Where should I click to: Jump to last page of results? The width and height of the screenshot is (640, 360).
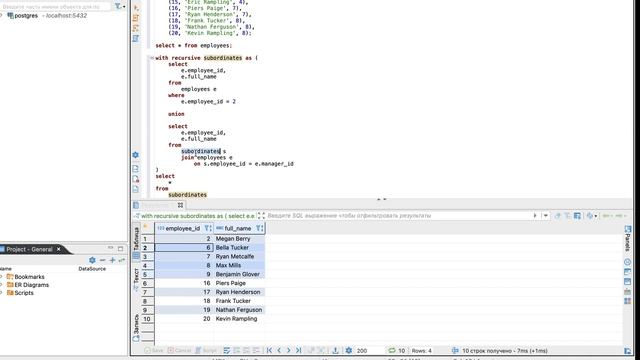pos(298,350)
